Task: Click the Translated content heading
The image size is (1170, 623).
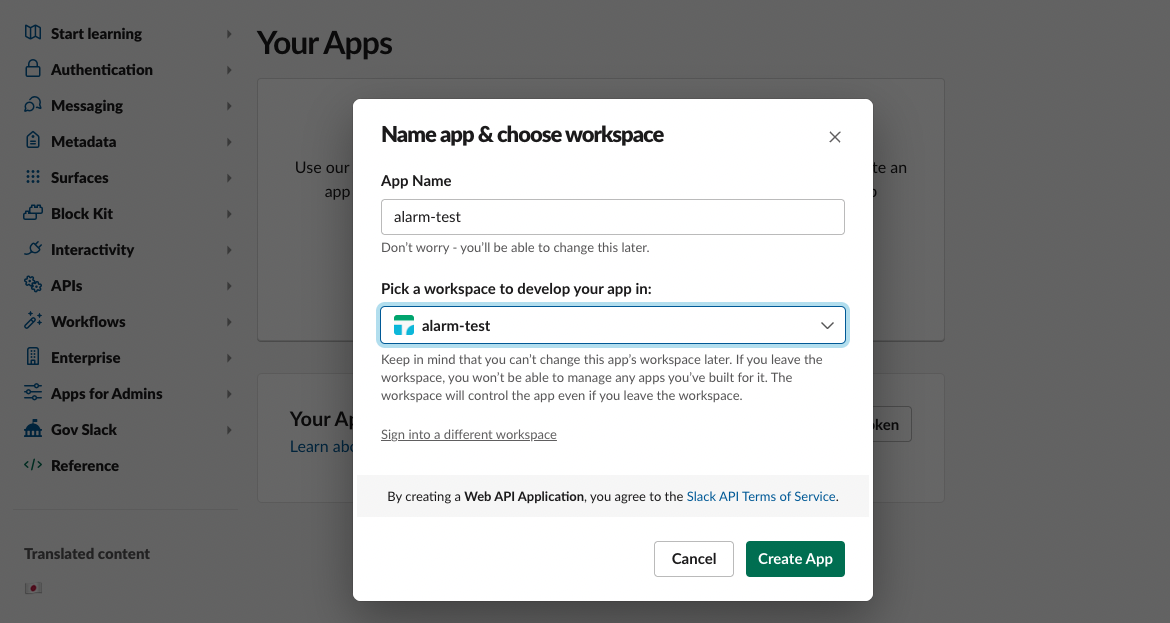Action: (x=87, y=554)
